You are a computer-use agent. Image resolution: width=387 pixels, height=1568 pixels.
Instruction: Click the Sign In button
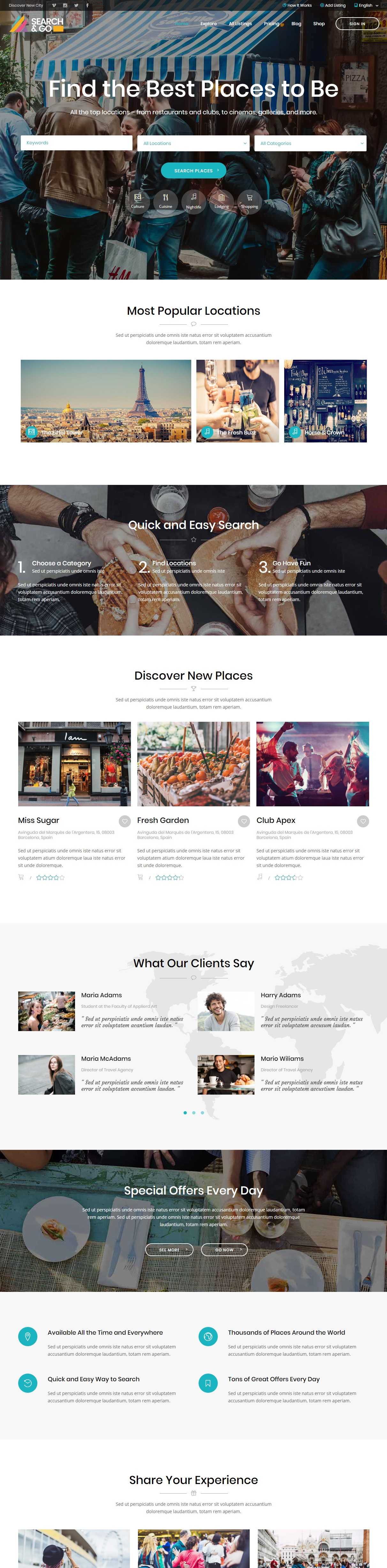pos(357,24)
